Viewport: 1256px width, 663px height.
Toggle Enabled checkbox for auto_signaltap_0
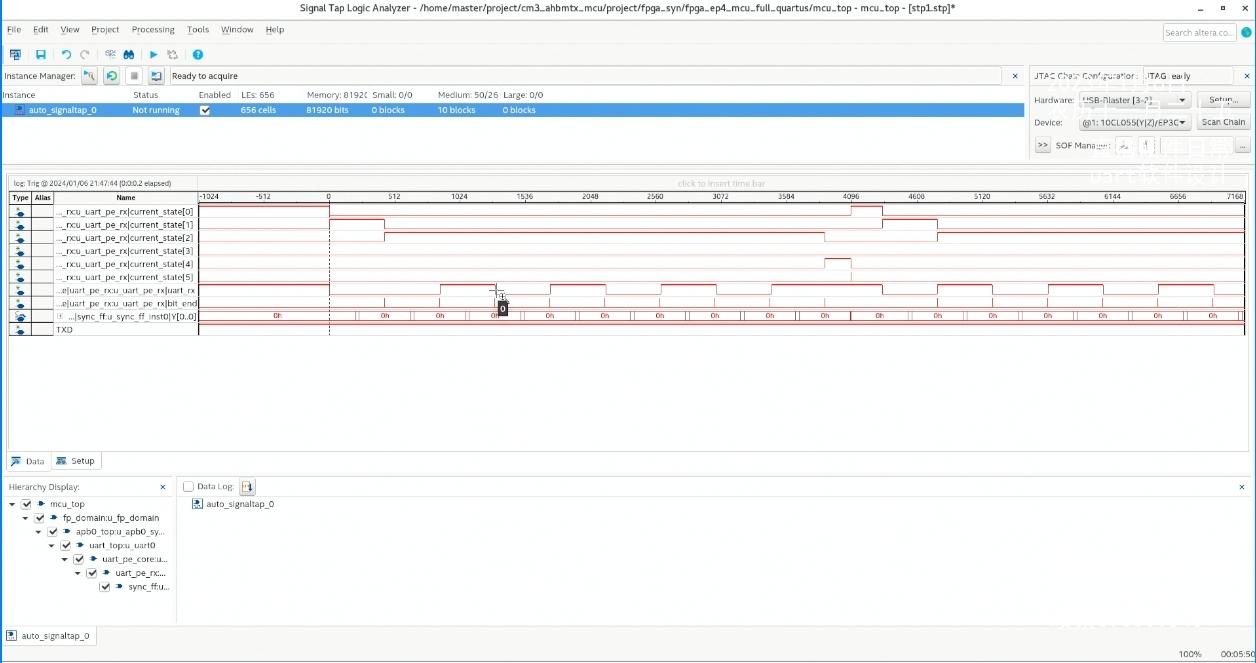click(x=205, y=110)
